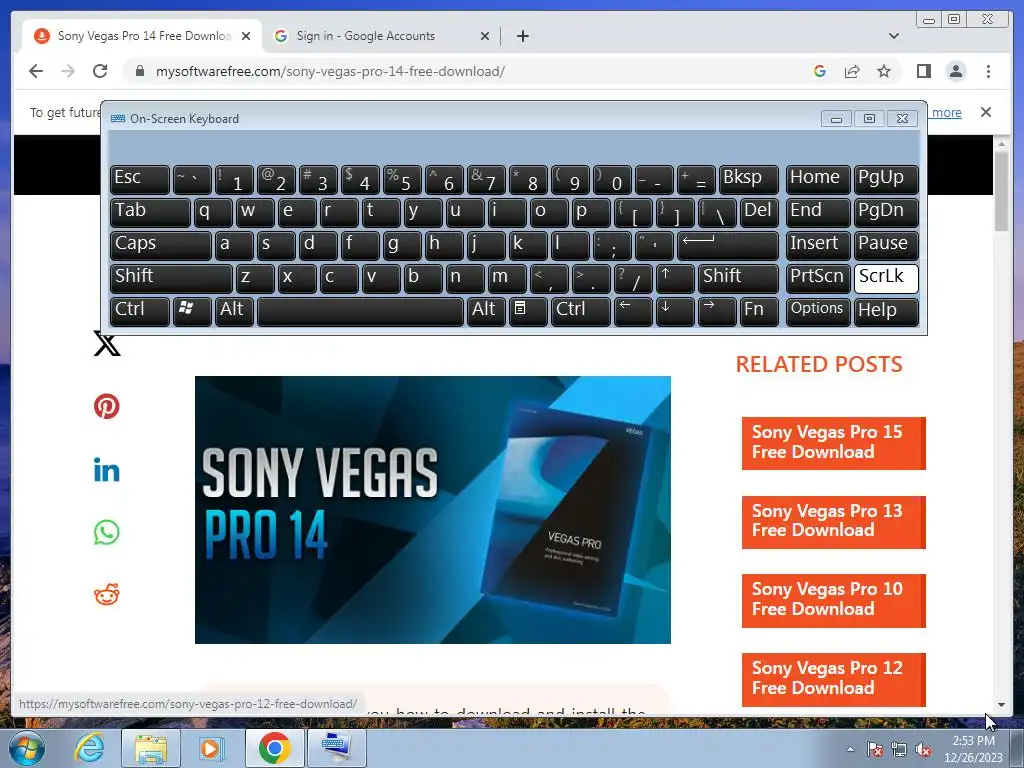Click Esc key on keyboard
1024x768 pixels.
[x=140, y=179]
